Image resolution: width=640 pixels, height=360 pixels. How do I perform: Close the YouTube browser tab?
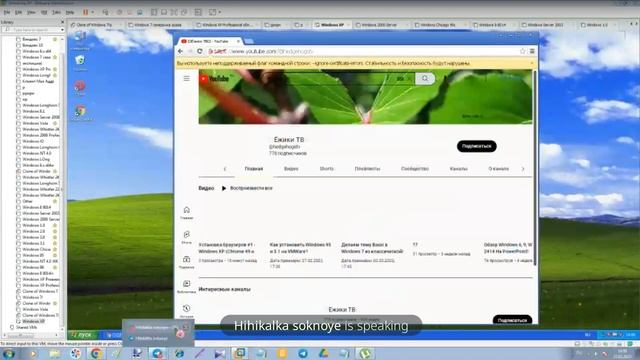coord(238,41)
